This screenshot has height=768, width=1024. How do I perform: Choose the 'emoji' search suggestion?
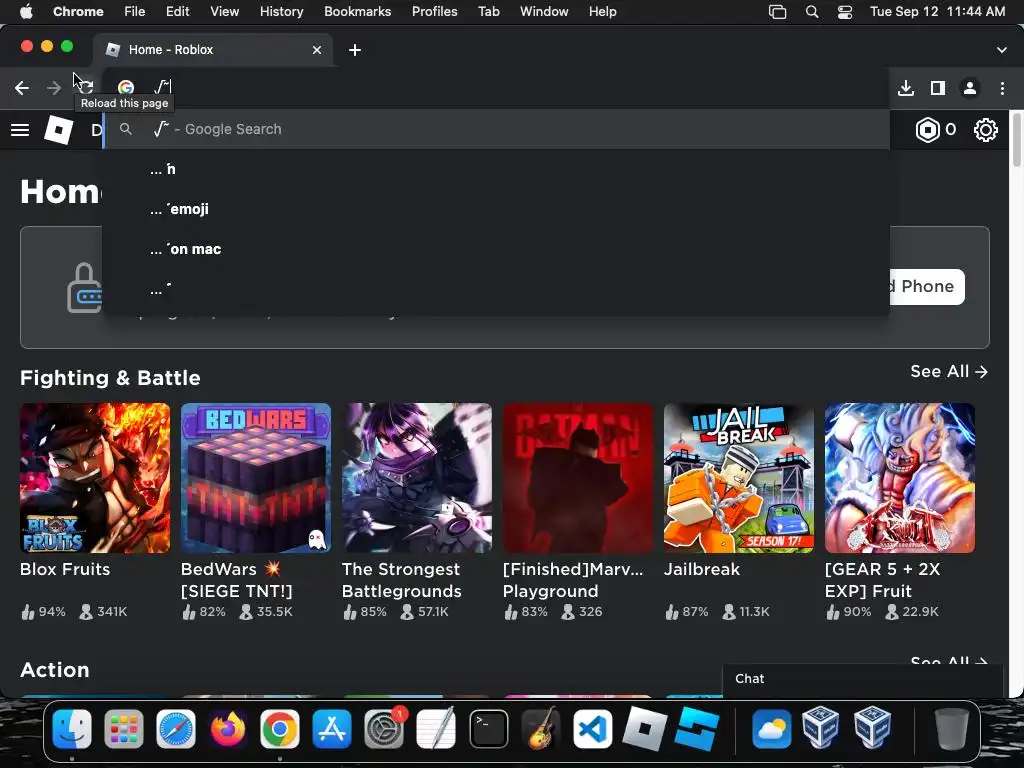tap(496, 209)
